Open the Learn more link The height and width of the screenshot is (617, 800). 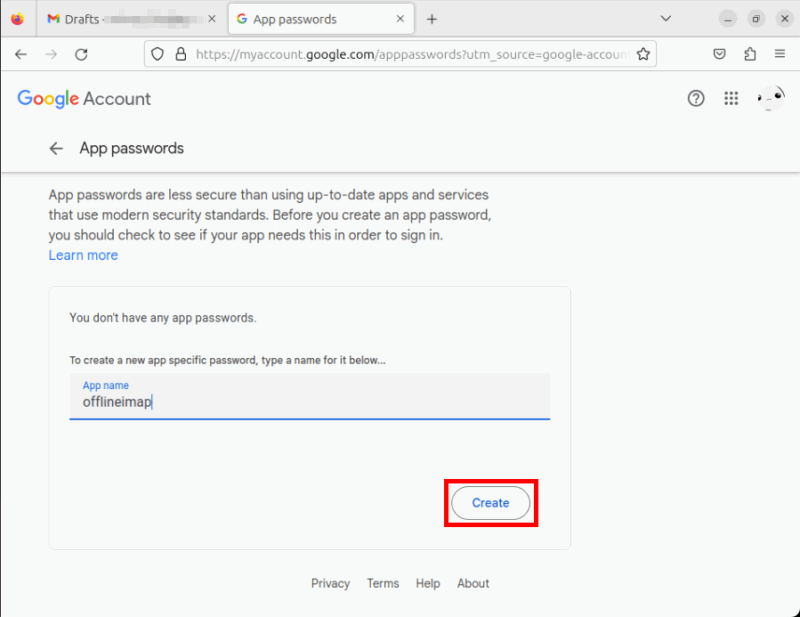click(83, 255)
